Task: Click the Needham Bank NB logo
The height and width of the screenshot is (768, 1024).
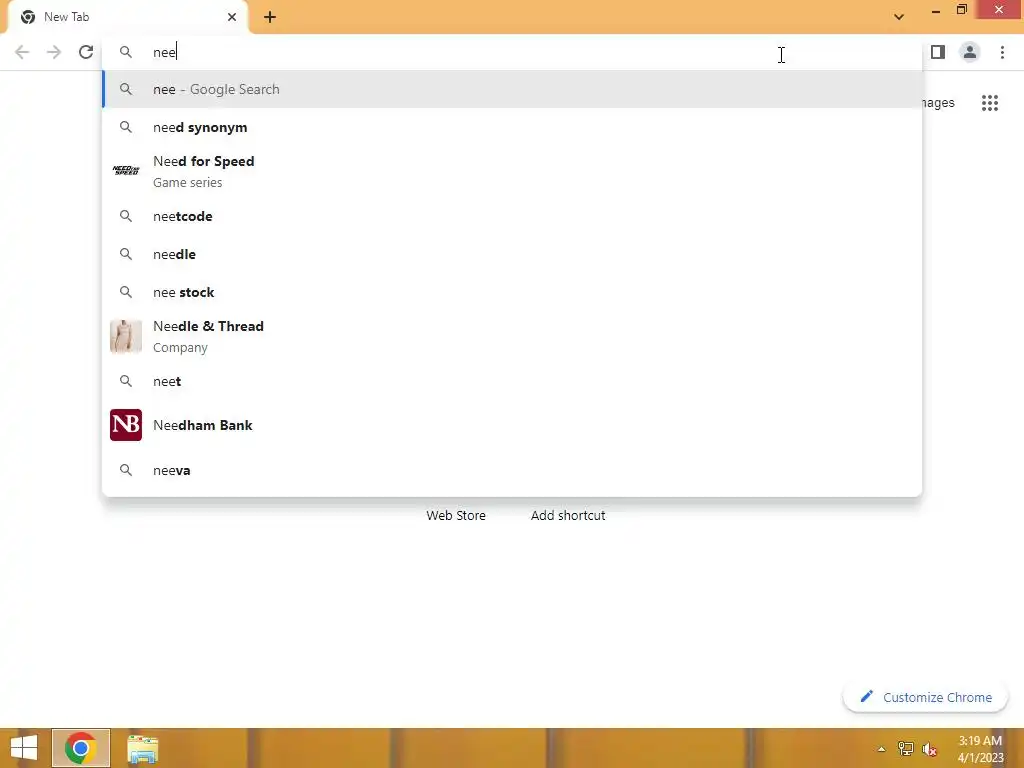Action: [x=126, y=425]
